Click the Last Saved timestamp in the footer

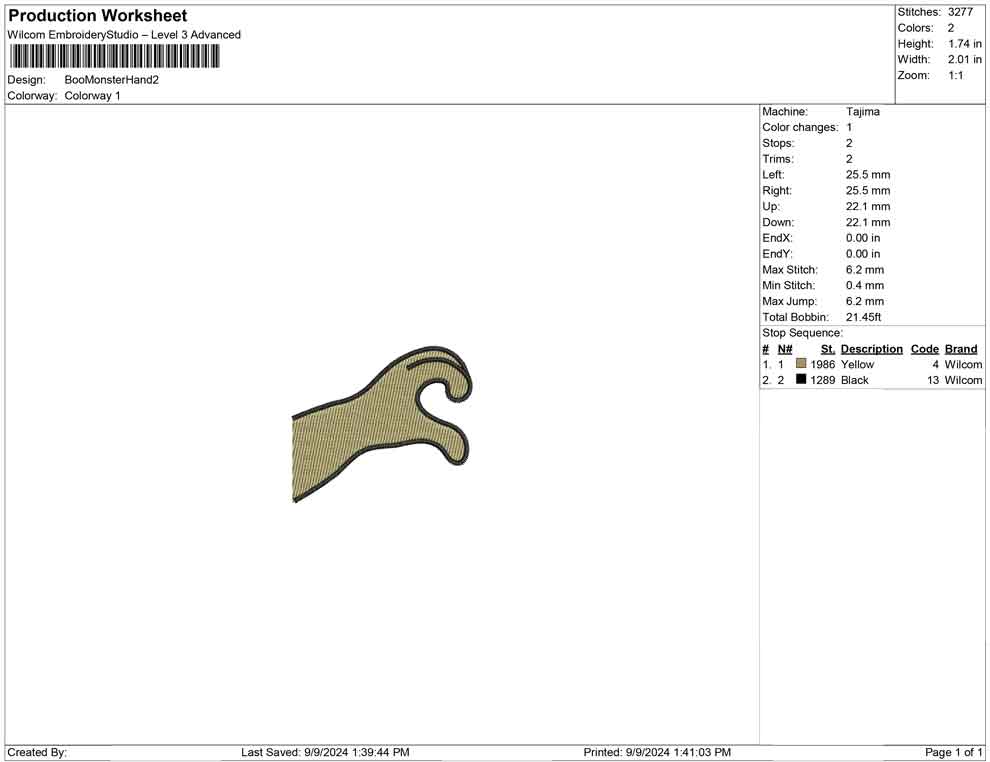click(x=325, y=752)
